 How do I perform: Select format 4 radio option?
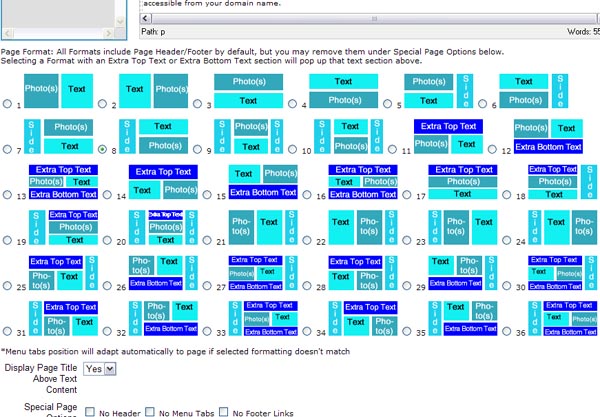[292, 104]
